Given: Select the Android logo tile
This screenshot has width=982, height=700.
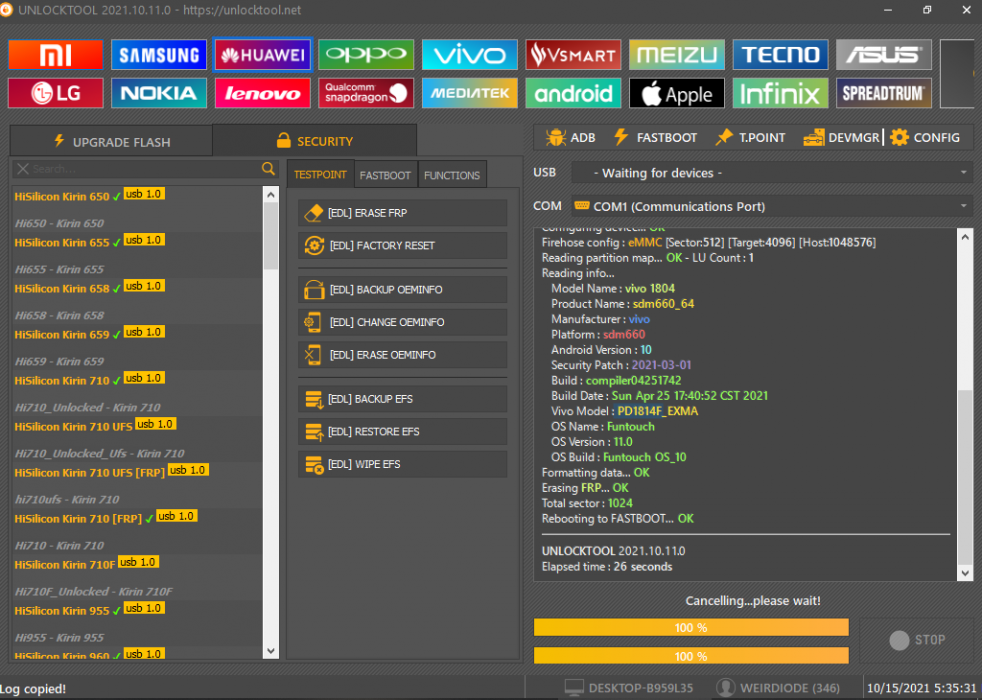Looking at the screenshot, I should [573, 93].
